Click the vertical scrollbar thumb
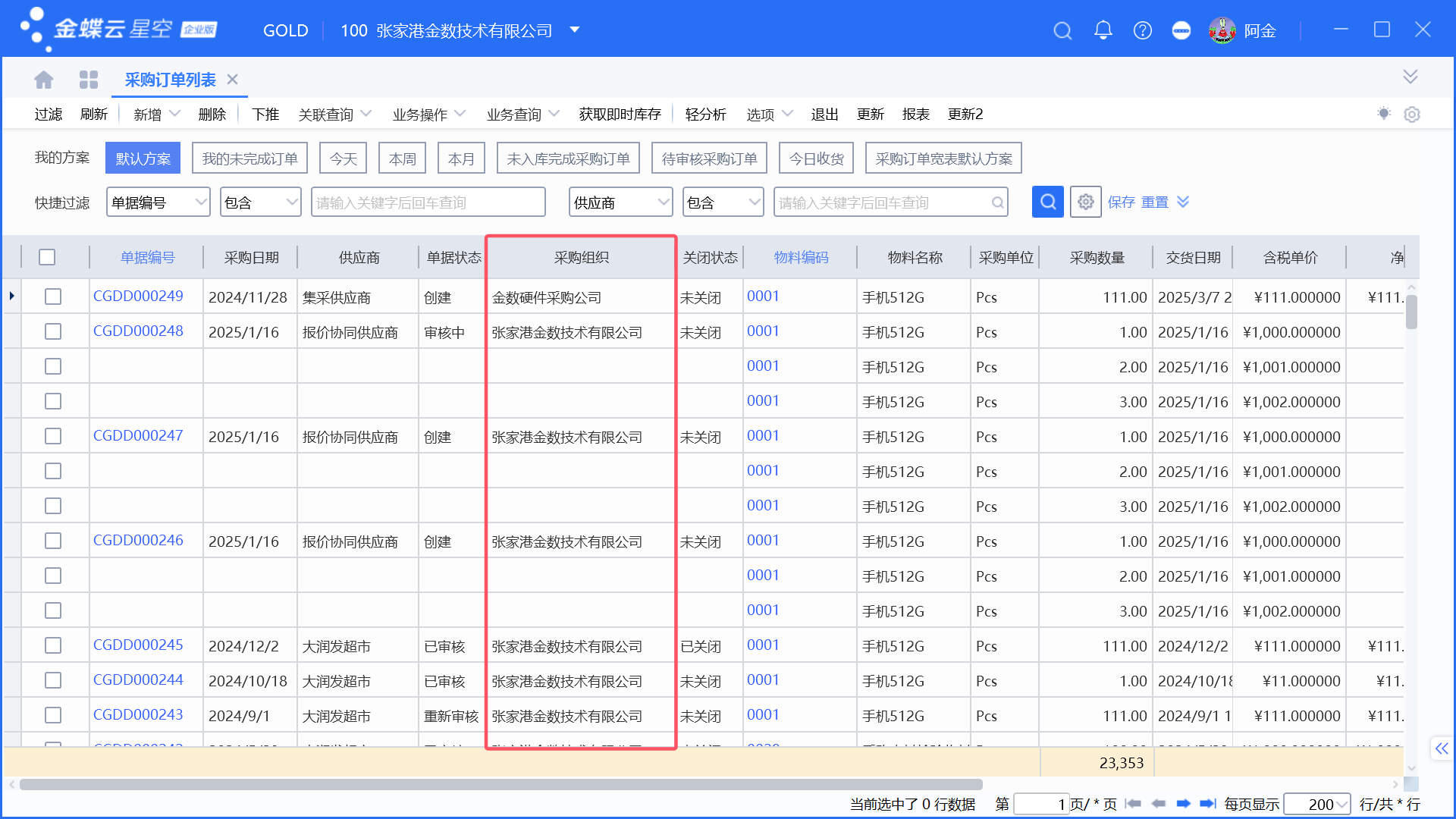The image size is (1456, 819). click(x=1411, y=312)
